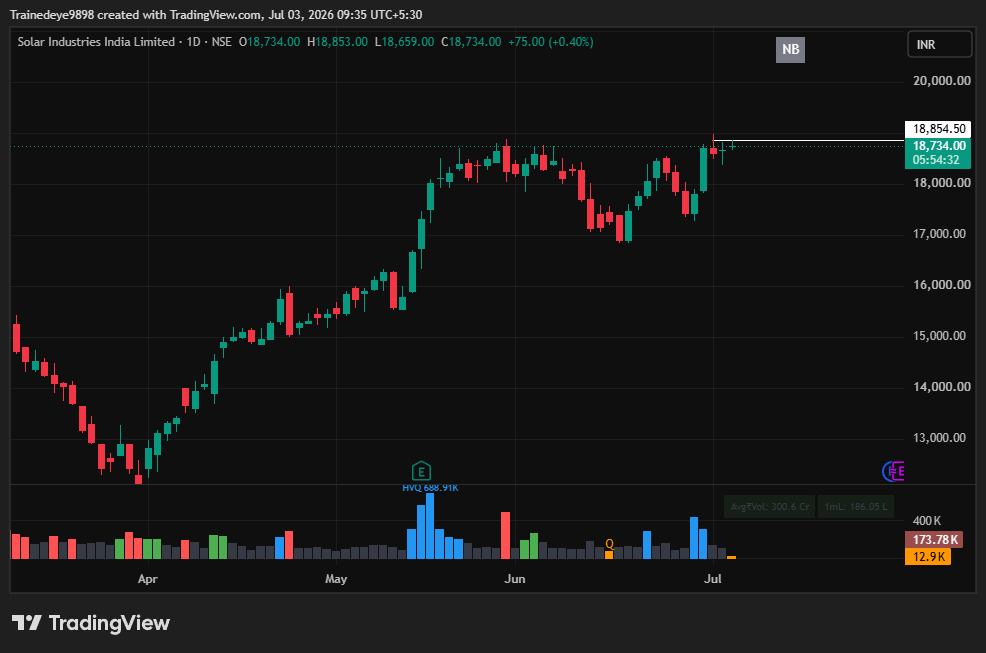Click the 17,000.00 price axis label
The image size is (986, 653).
click(x=939, y=234)
